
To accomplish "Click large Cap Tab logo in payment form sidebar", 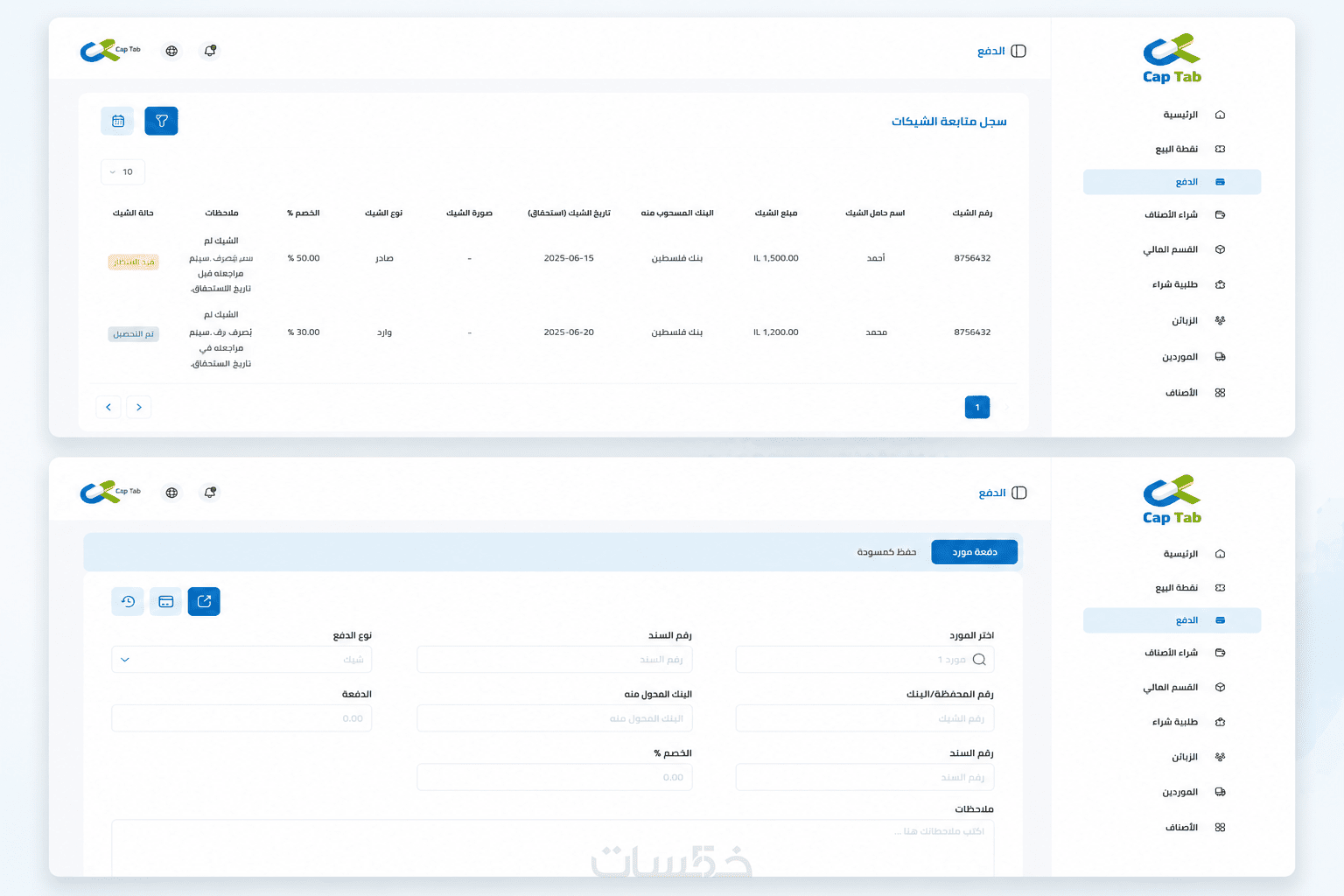I will [x=1172, y=500].
